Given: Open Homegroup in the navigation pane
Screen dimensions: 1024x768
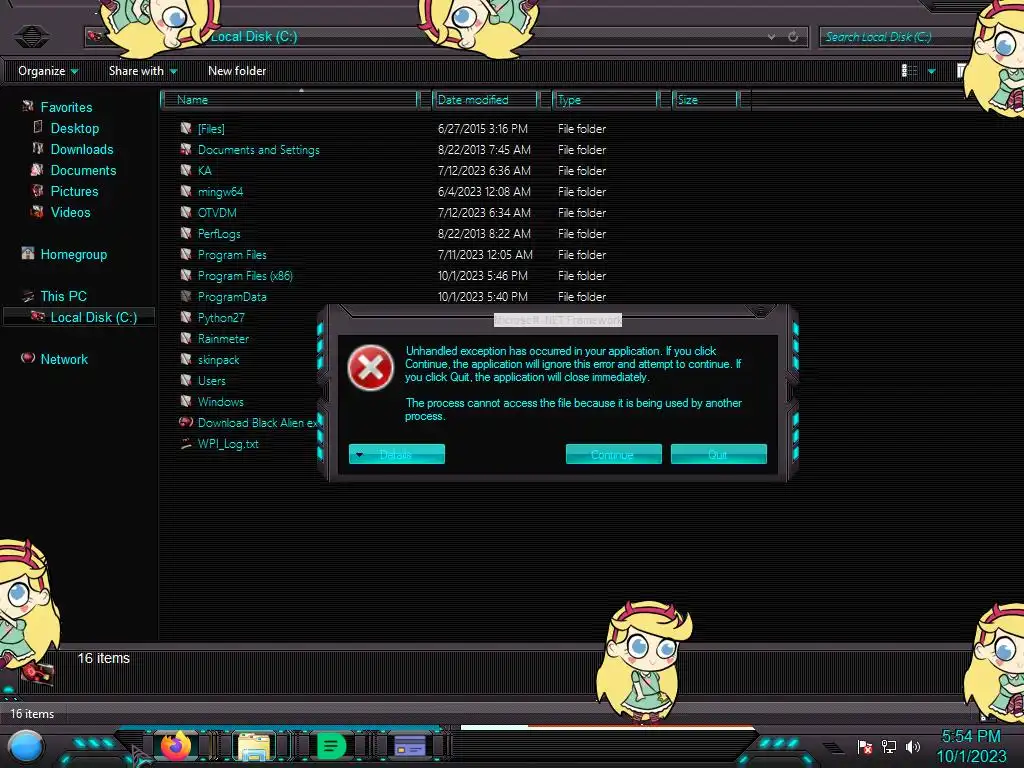Looking at the screenshot, I should point(74,255).
